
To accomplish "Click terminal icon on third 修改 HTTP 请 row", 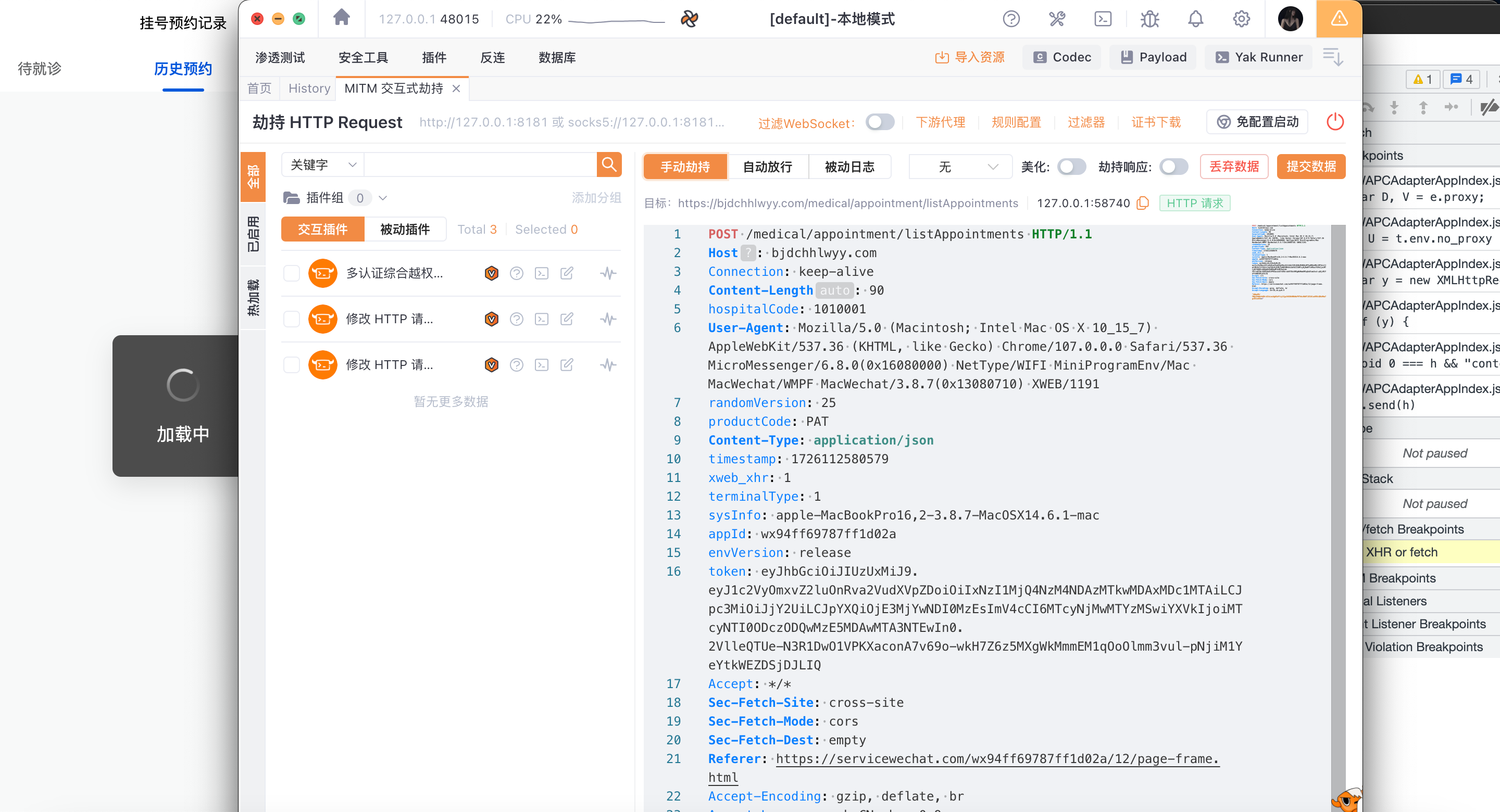I will (542, 365).
